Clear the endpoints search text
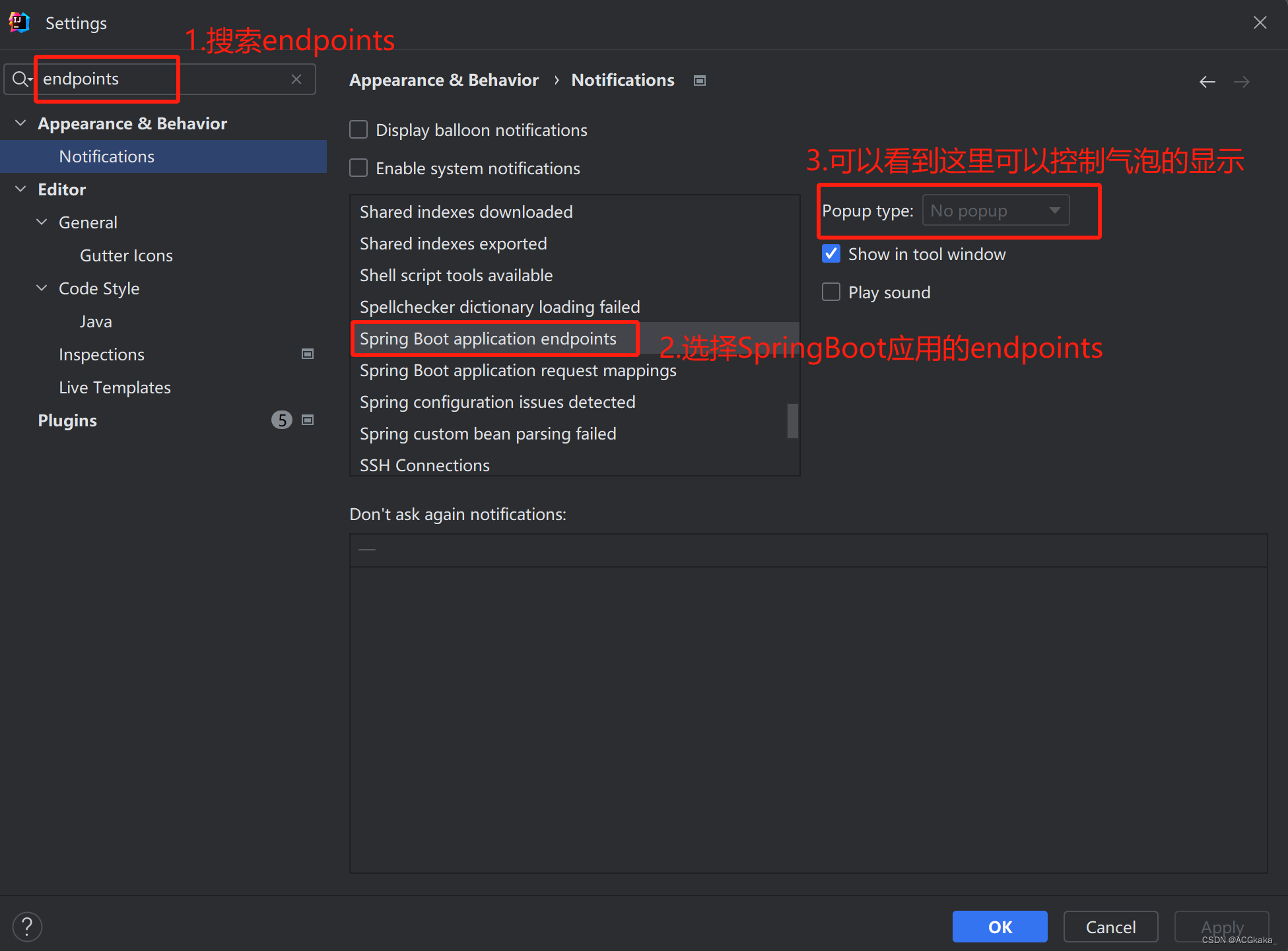Viewport: 1288px width, 951px height. (x=296, y=79)
